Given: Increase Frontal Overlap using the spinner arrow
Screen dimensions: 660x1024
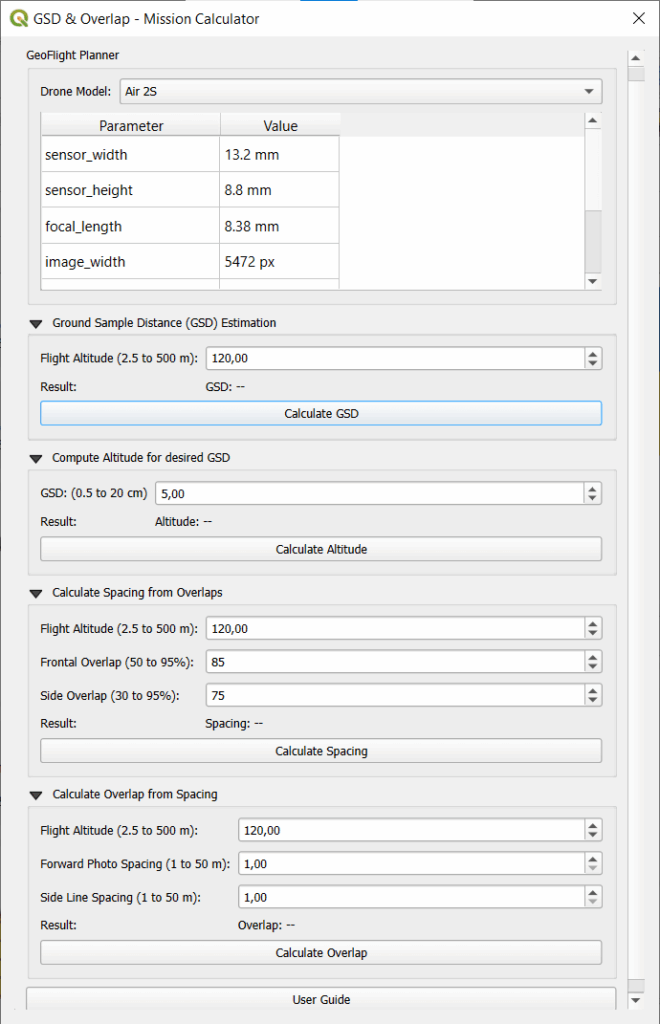Looking at the screenshot, I should 593,656.
